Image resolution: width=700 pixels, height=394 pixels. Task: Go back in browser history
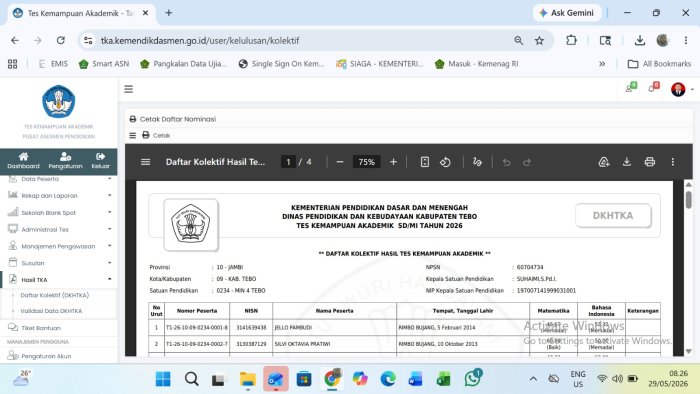tap(15, 41)
